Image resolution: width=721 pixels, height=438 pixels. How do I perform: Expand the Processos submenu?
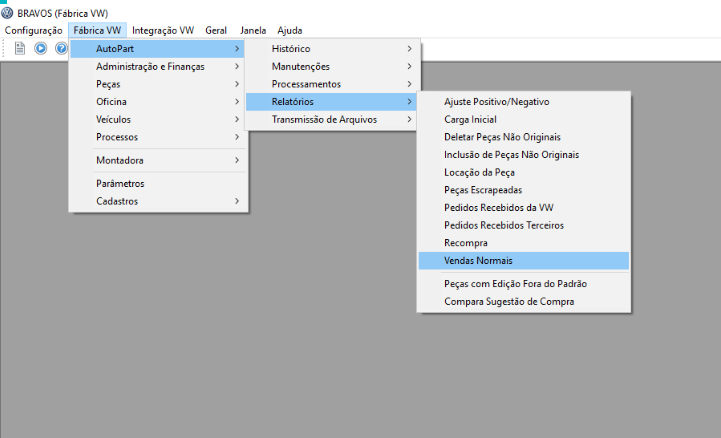click(x=158, y=137)
